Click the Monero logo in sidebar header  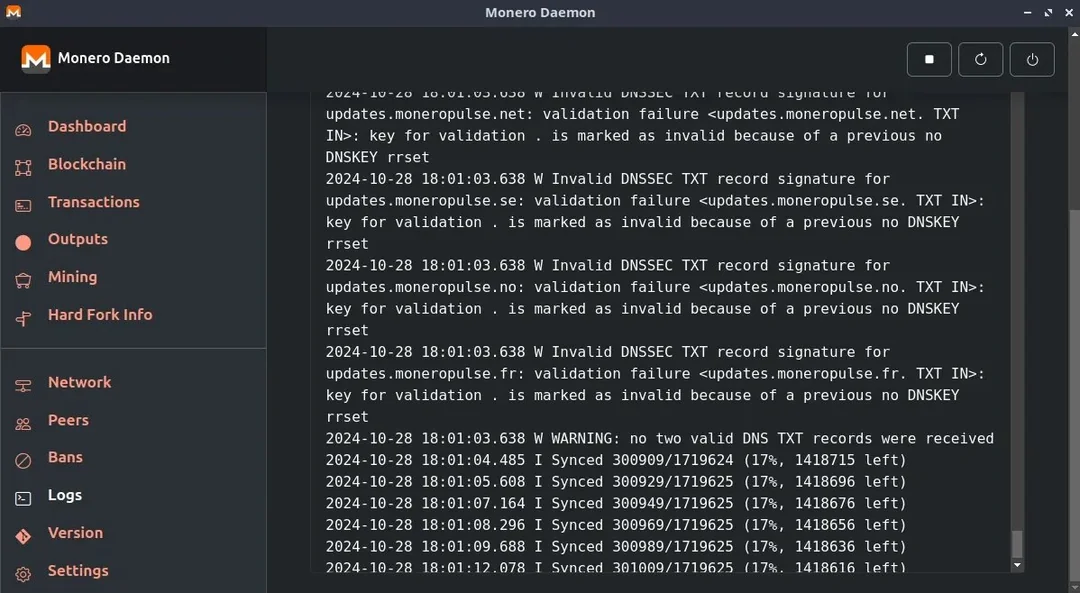tap(36, 59)
